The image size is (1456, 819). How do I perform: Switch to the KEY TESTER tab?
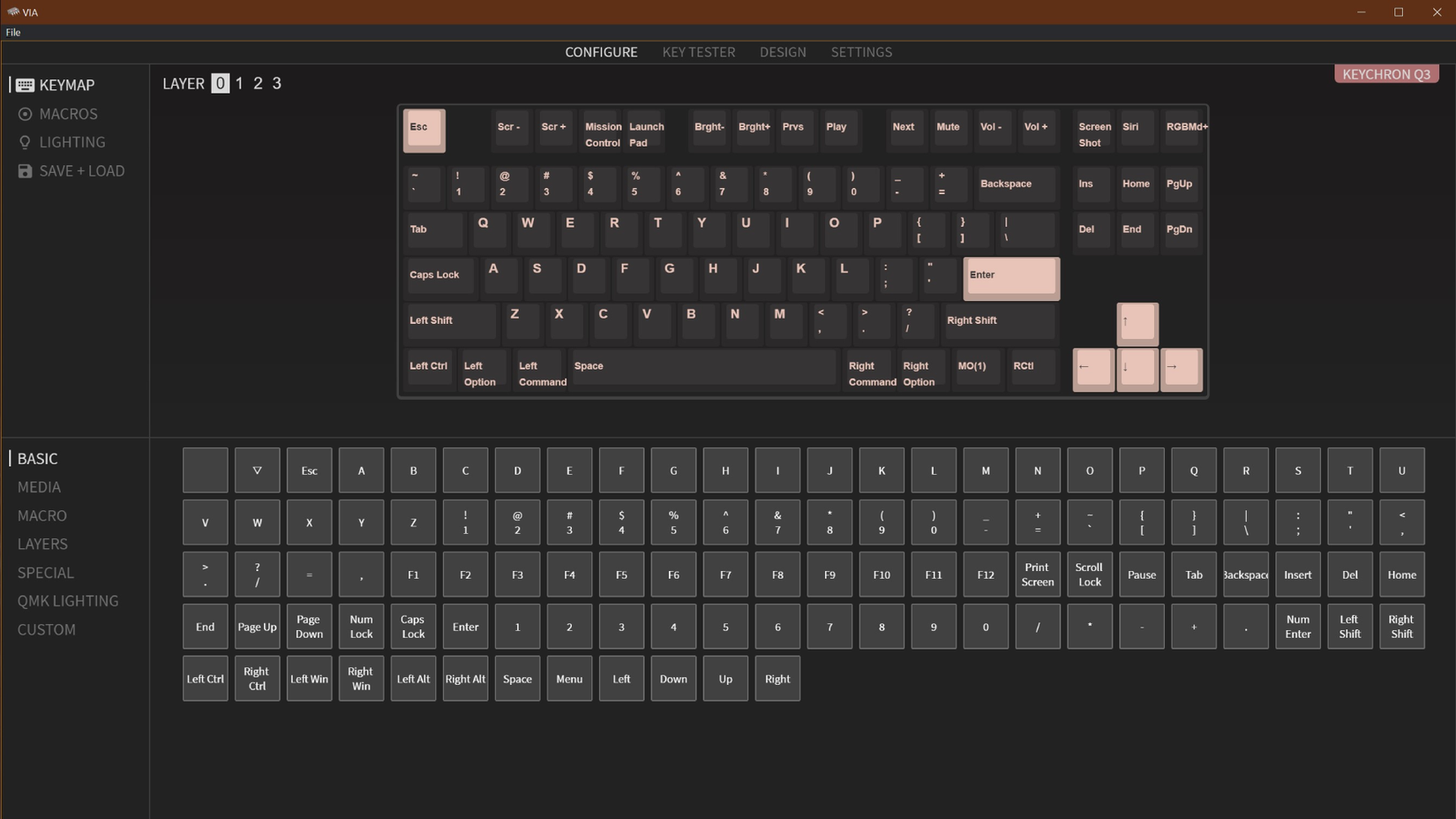click(x=698, y=52)
